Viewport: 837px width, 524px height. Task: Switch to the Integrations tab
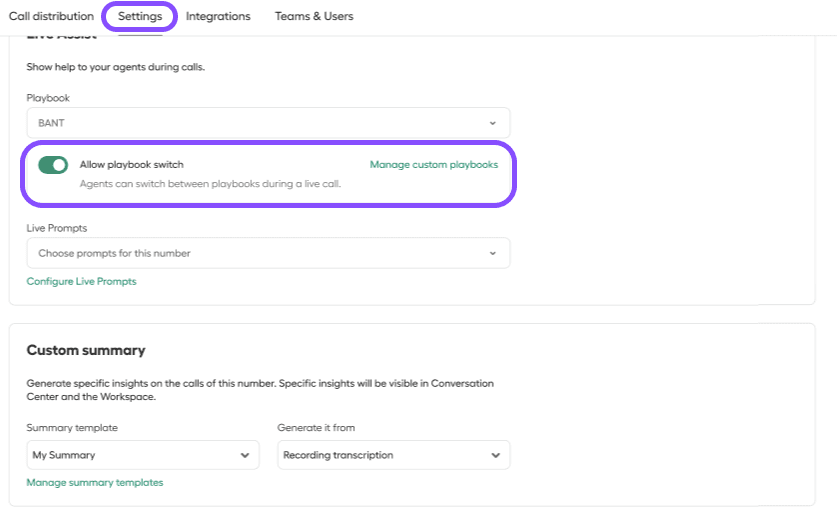point(218,16)
